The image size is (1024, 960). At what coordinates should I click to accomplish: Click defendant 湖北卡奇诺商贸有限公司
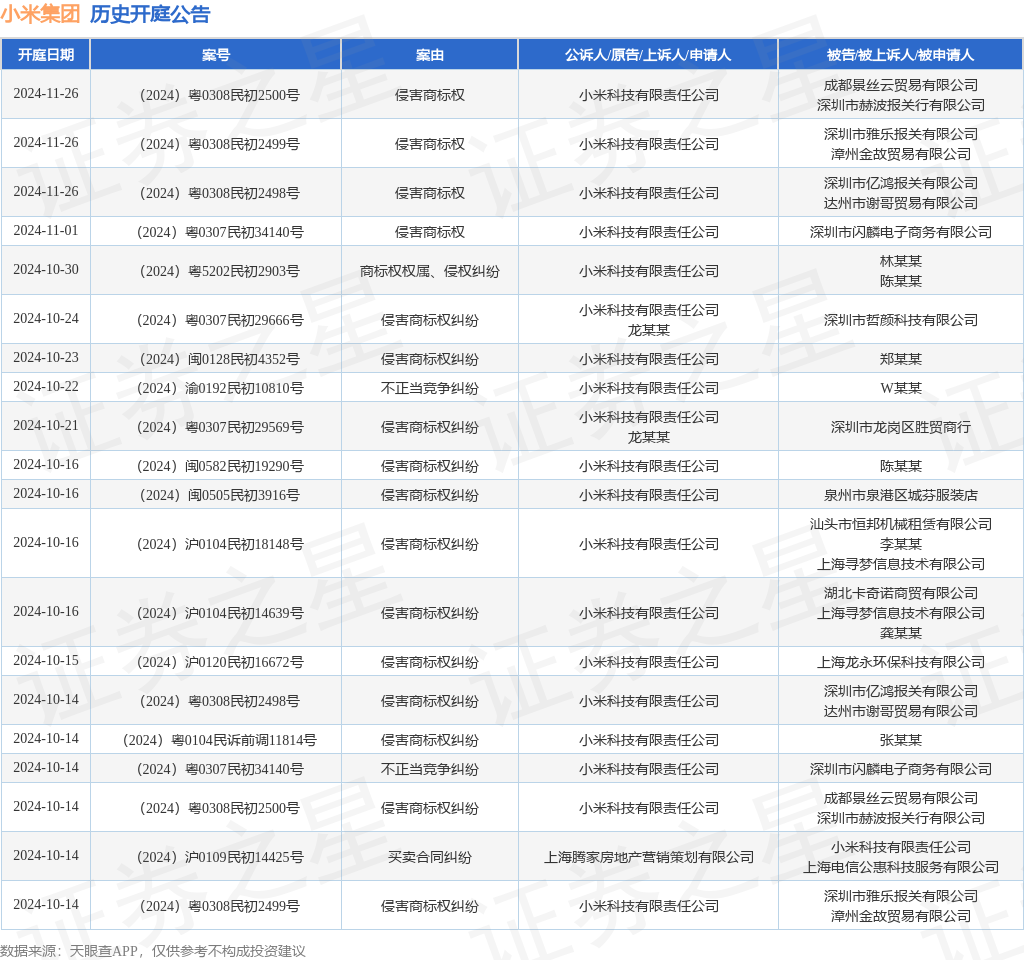coord(901,593)
